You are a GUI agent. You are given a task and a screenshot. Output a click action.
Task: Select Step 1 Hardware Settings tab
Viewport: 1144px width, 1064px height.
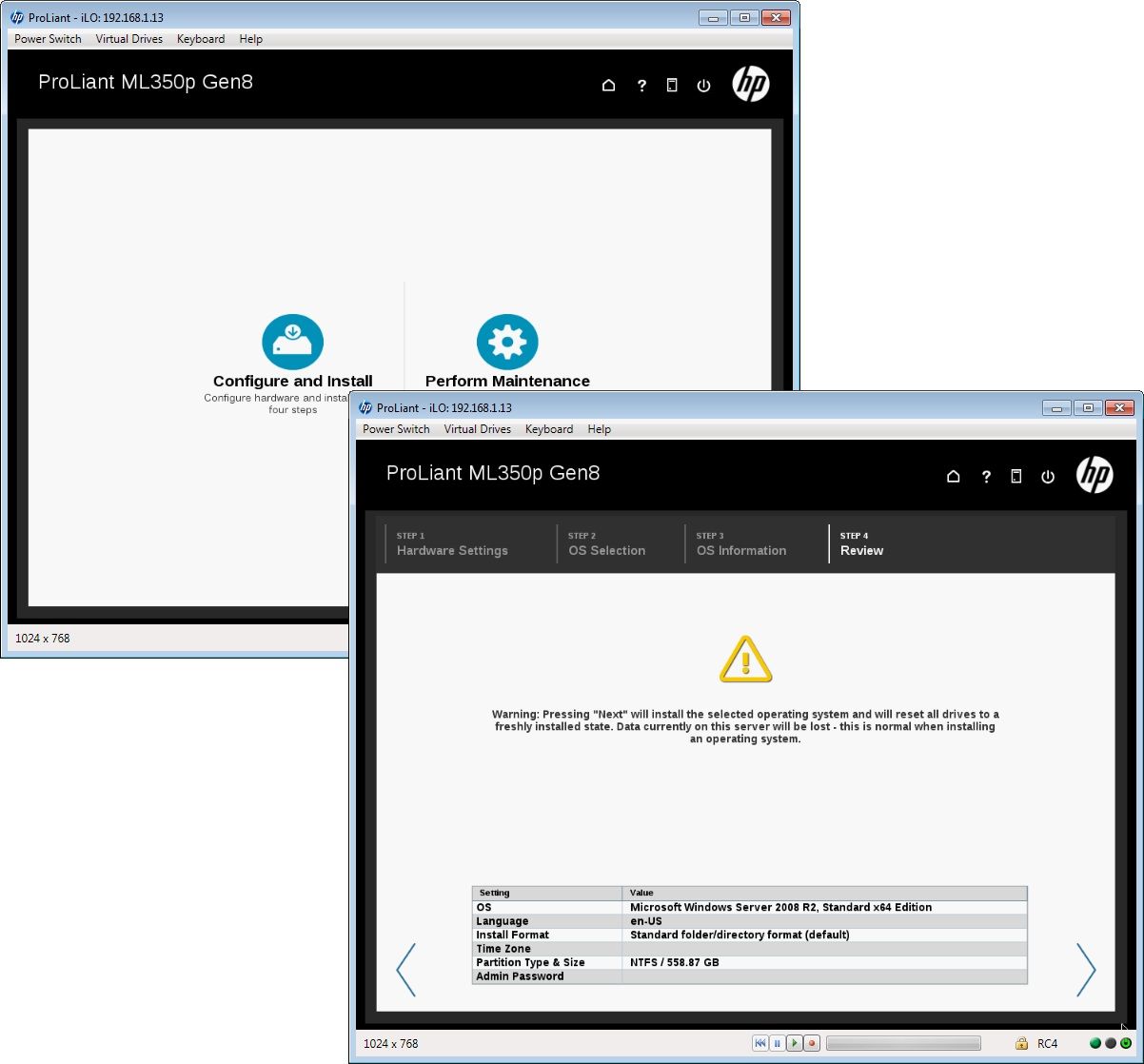pyautogui.click(x=452, y=543)
